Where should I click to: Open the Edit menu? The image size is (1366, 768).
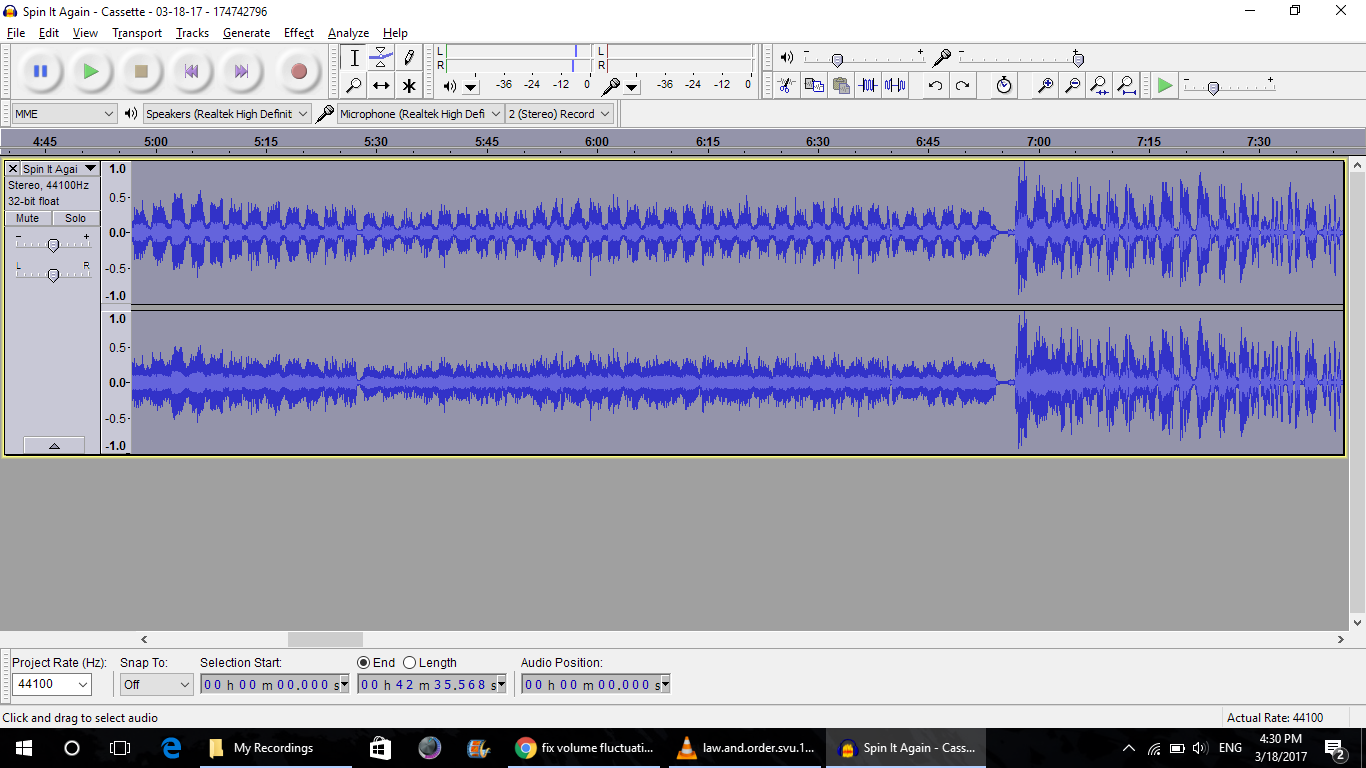(x=49, y=33)
